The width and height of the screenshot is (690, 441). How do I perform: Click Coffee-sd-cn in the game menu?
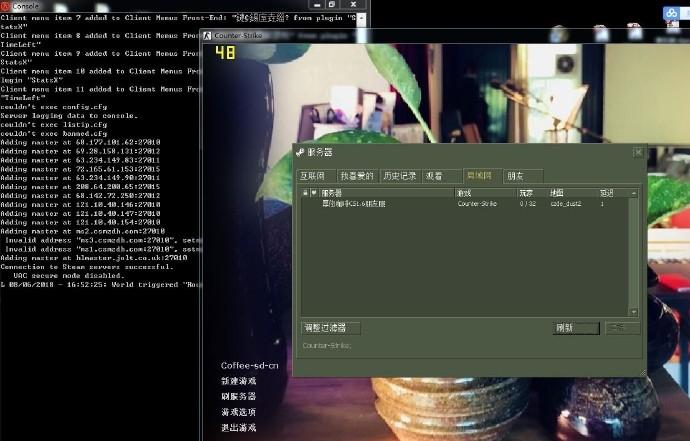tap(250, 365)
